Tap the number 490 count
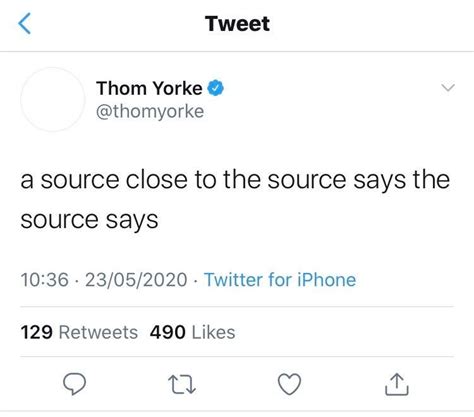The width and height of the screenshot is (474, 417). (168, 332)
